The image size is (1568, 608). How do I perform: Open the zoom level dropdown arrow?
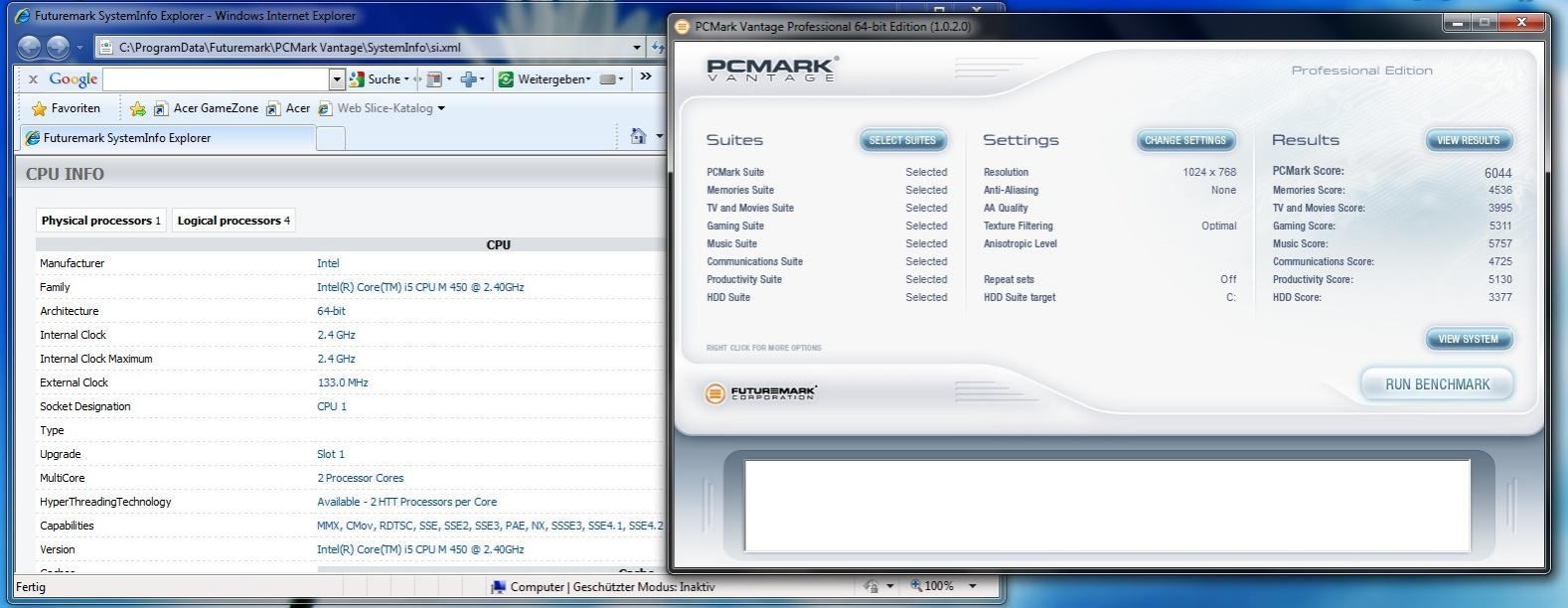[x=973, y=586]
